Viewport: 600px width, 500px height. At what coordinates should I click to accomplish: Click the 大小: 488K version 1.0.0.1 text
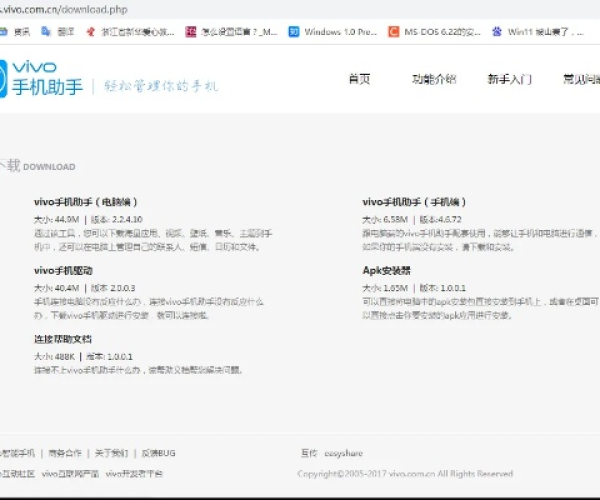tap(83, 357)
